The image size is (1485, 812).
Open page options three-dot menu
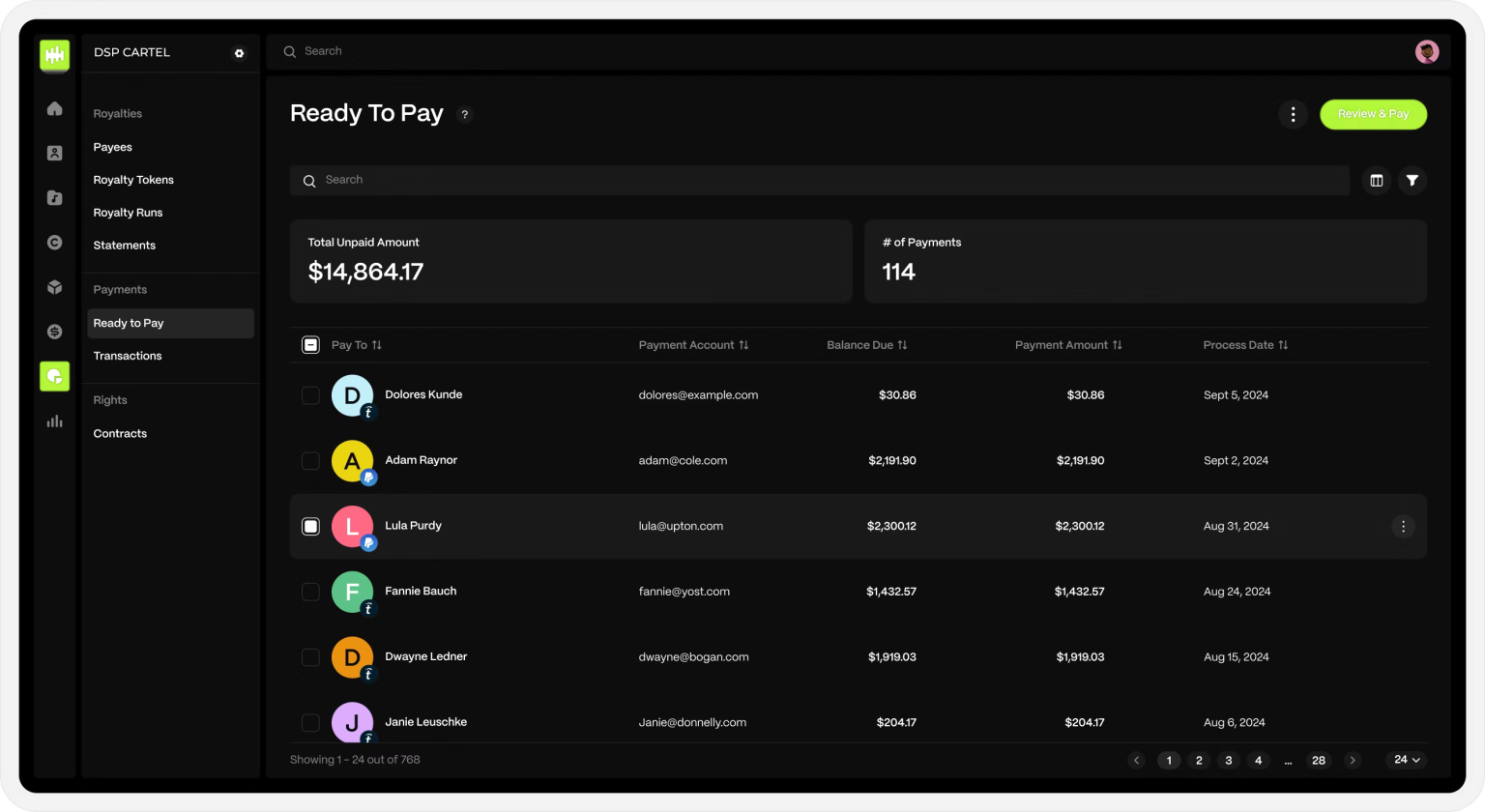pos(1293,114)
